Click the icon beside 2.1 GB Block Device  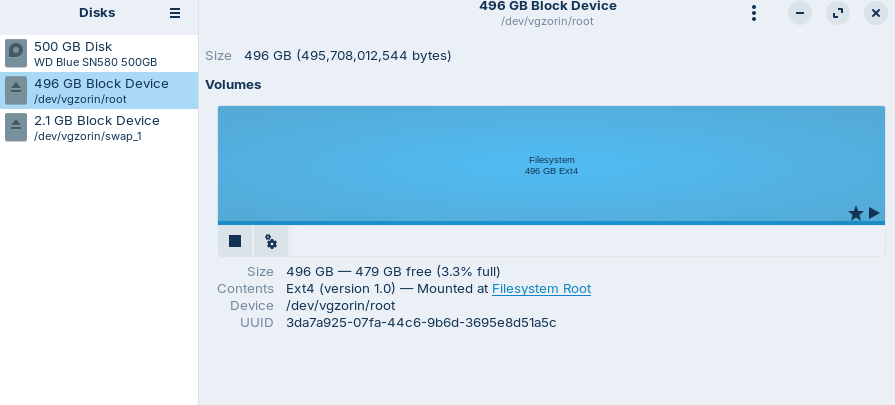[16, 127]
